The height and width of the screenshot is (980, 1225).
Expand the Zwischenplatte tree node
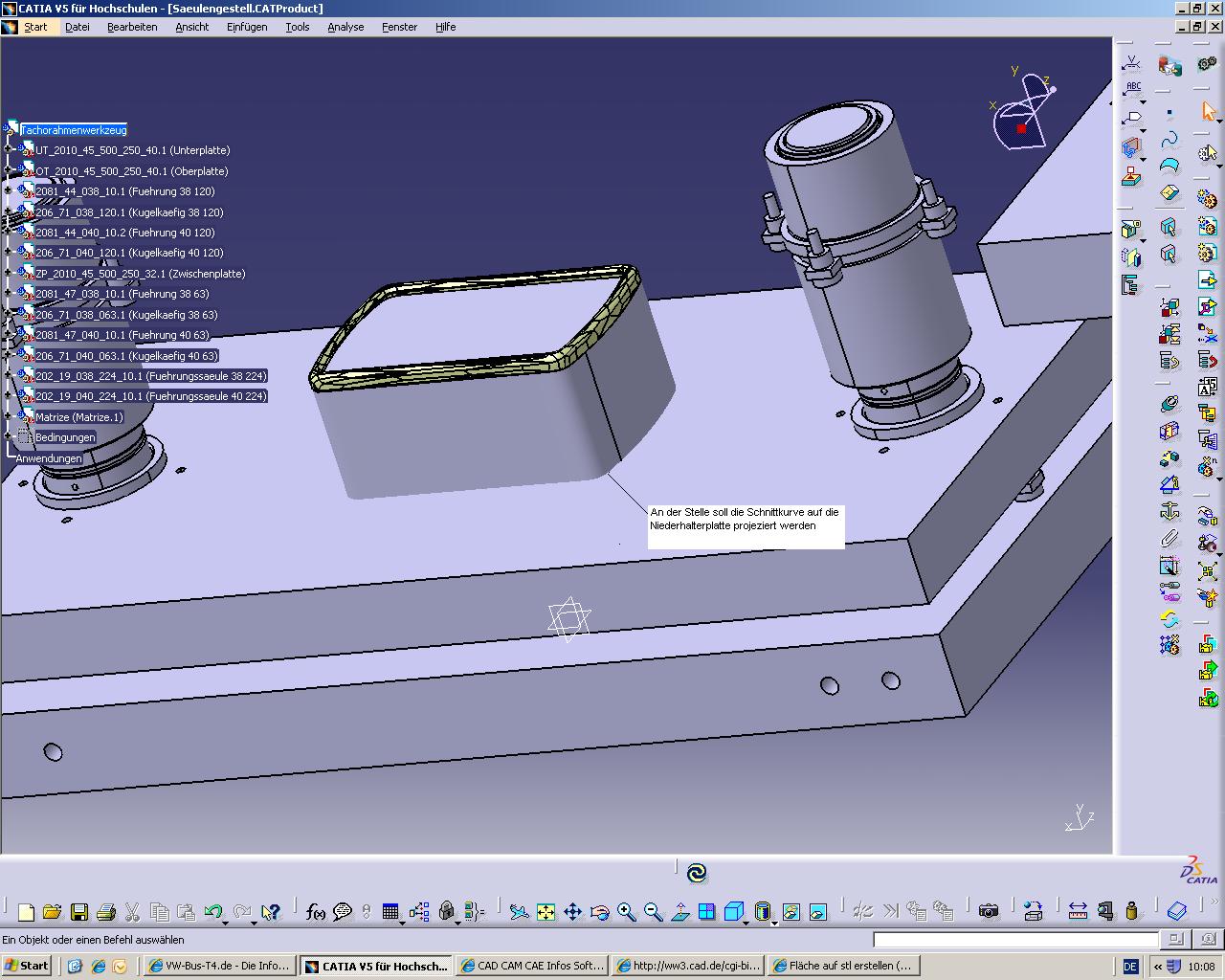(x=9, y=274)
